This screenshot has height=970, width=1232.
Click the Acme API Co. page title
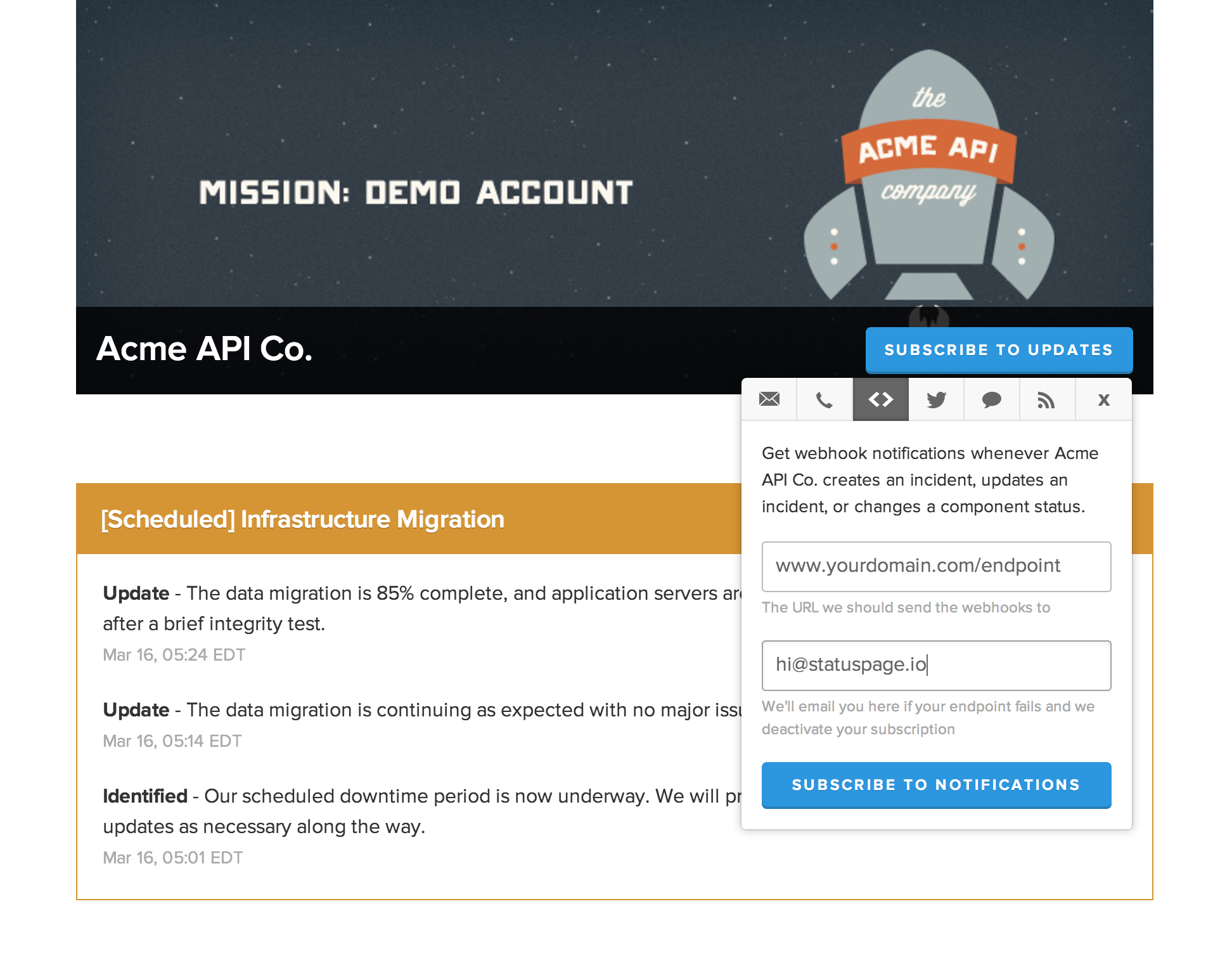point(204,349)
